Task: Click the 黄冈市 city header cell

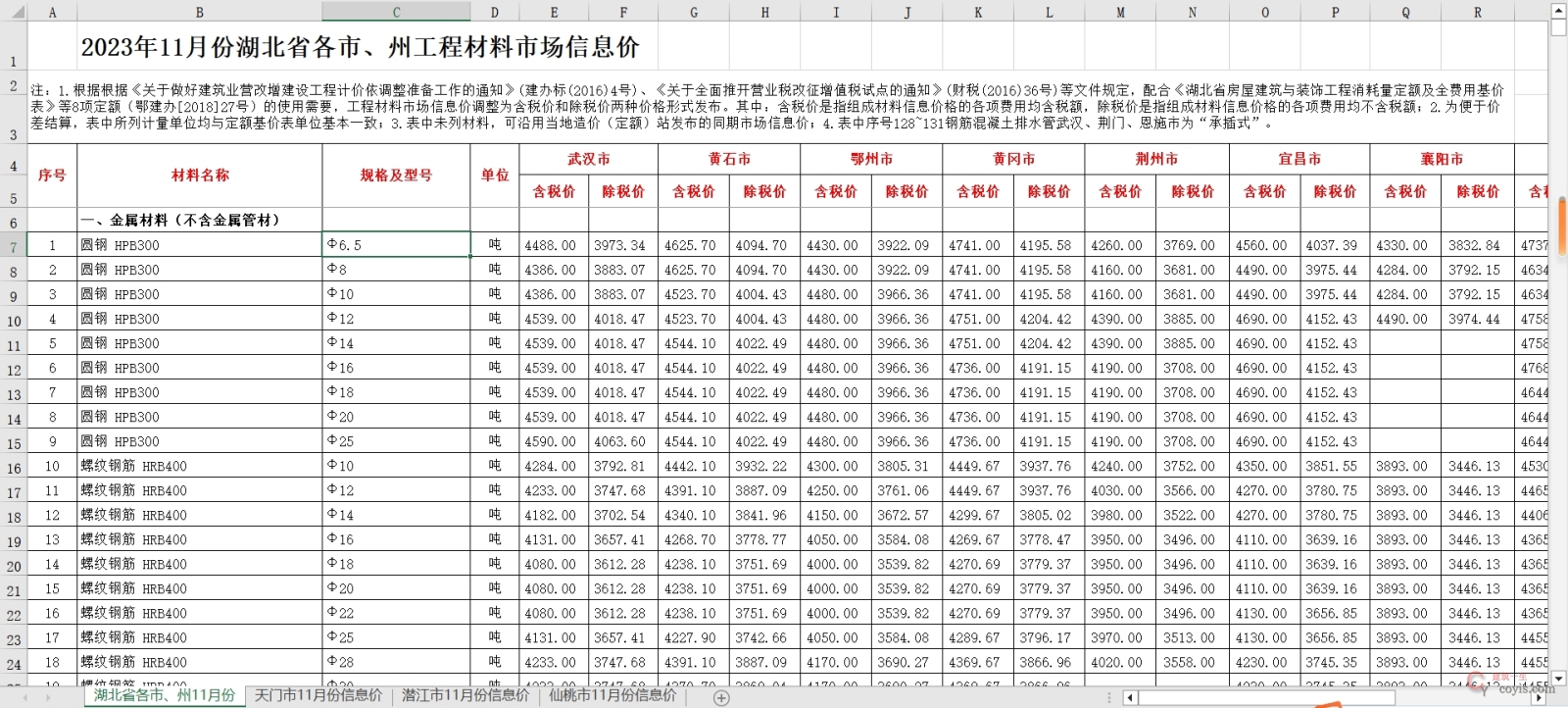Action: (1013, 159)
